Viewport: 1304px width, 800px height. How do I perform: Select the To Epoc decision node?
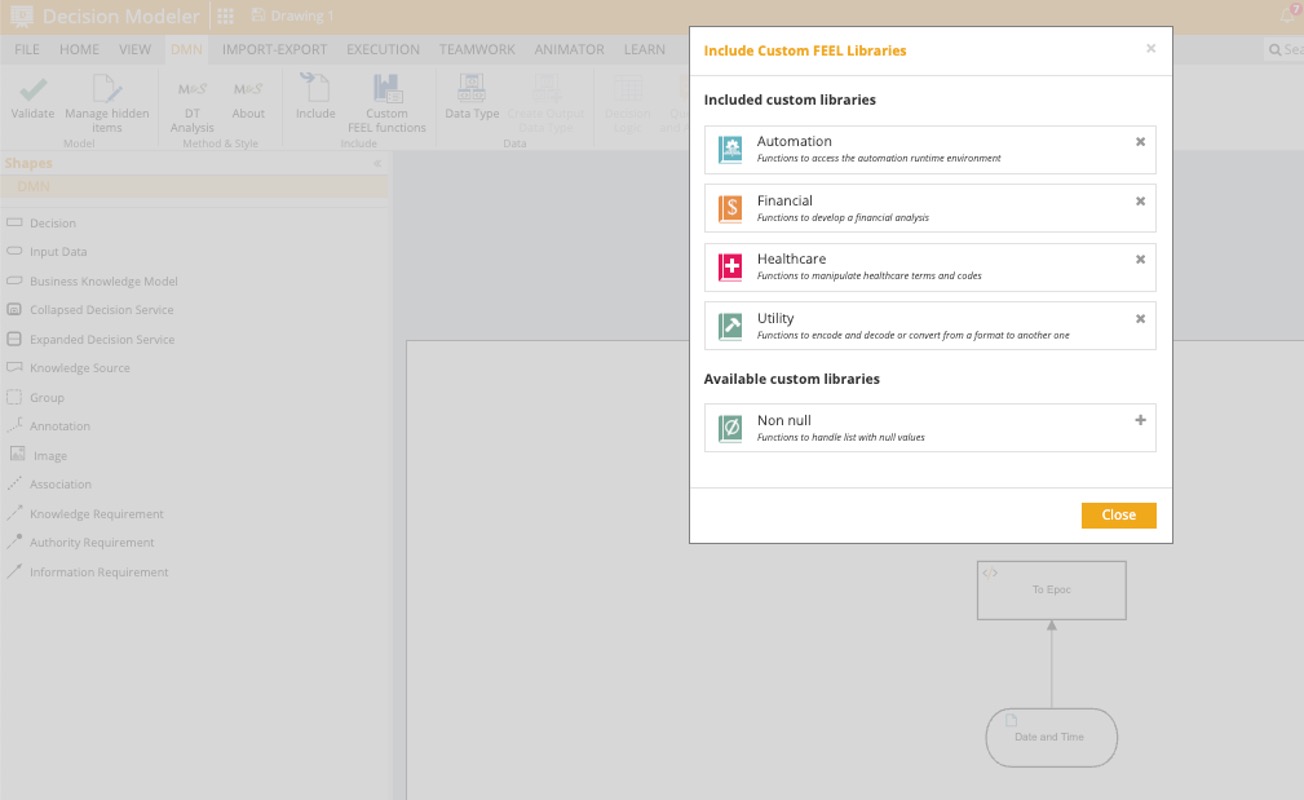pyautogui.click(x=1051, y=590)
